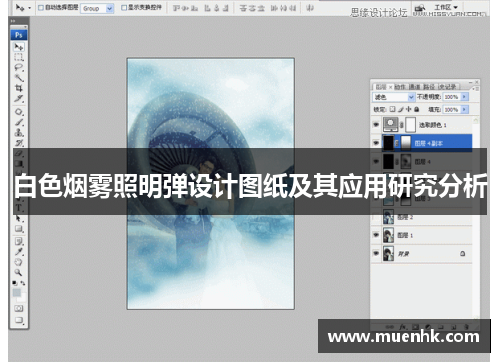Toggle lock all padlock icon
This screenshot has width=500, height=362.
pyautogui.click(x=417, y=109)
